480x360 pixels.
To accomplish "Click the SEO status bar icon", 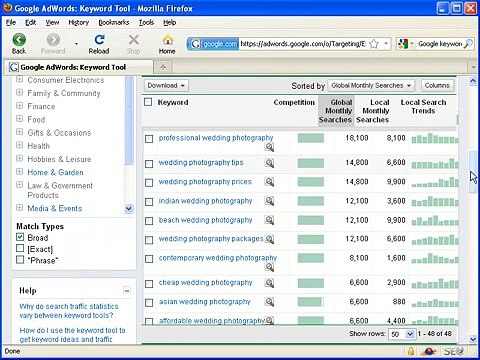I will coord(453,351).
